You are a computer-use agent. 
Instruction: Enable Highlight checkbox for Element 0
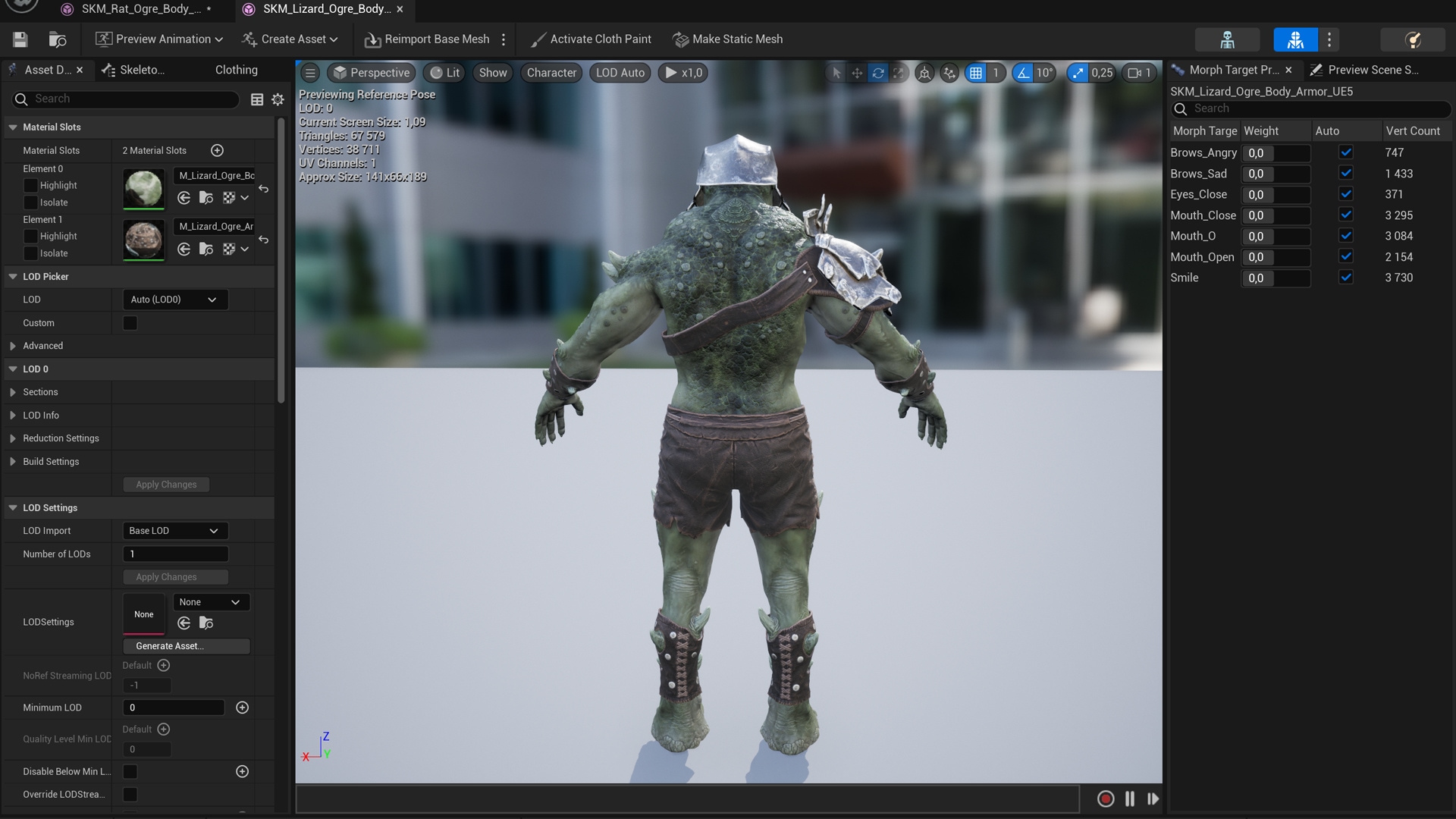(x=30, y=185)
